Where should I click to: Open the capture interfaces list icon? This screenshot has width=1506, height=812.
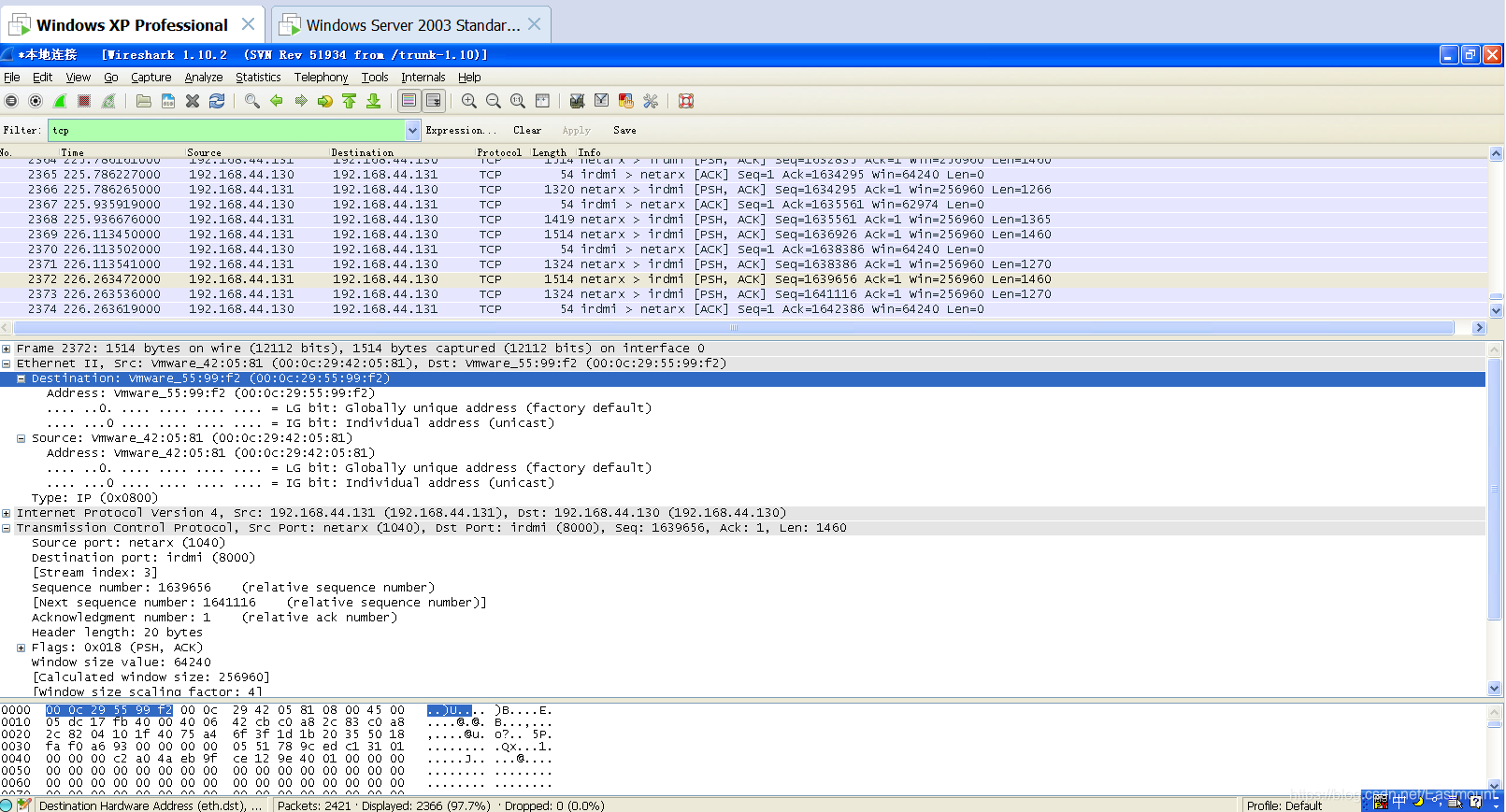click(11, 101)
